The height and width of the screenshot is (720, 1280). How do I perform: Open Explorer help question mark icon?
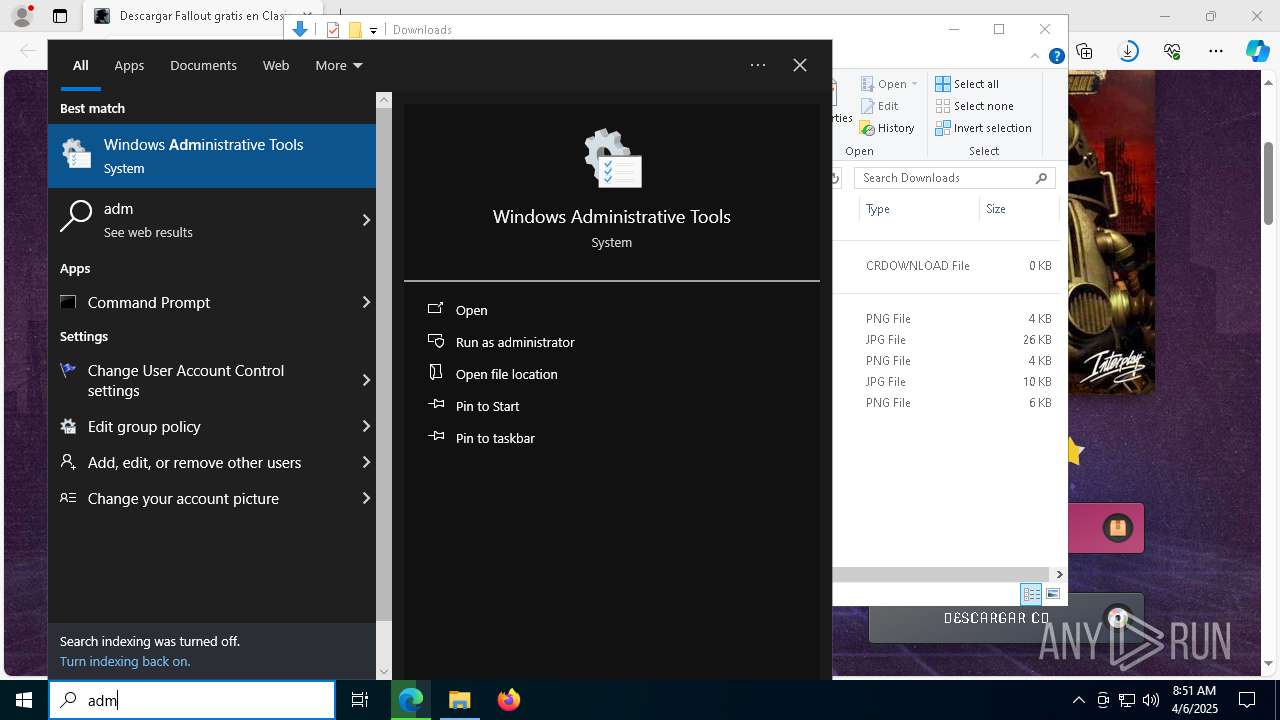tap(1056, 57)
